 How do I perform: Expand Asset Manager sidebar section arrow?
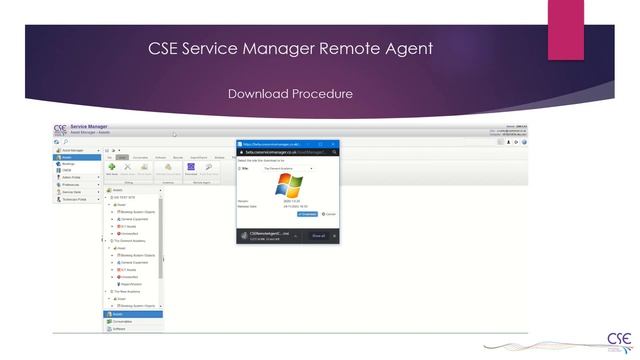98,151
